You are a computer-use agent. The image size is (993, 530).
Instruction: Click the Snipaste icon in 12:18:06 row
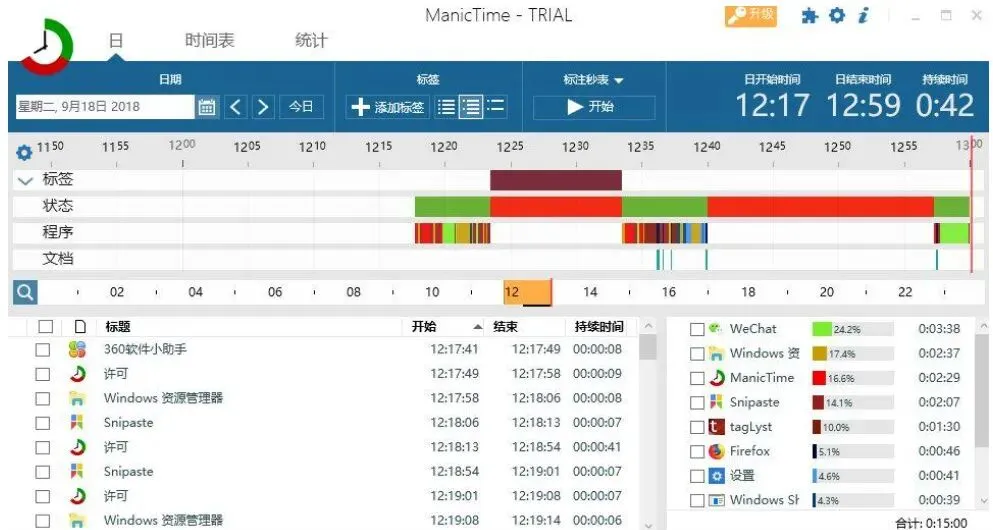[x=77, y=422]
